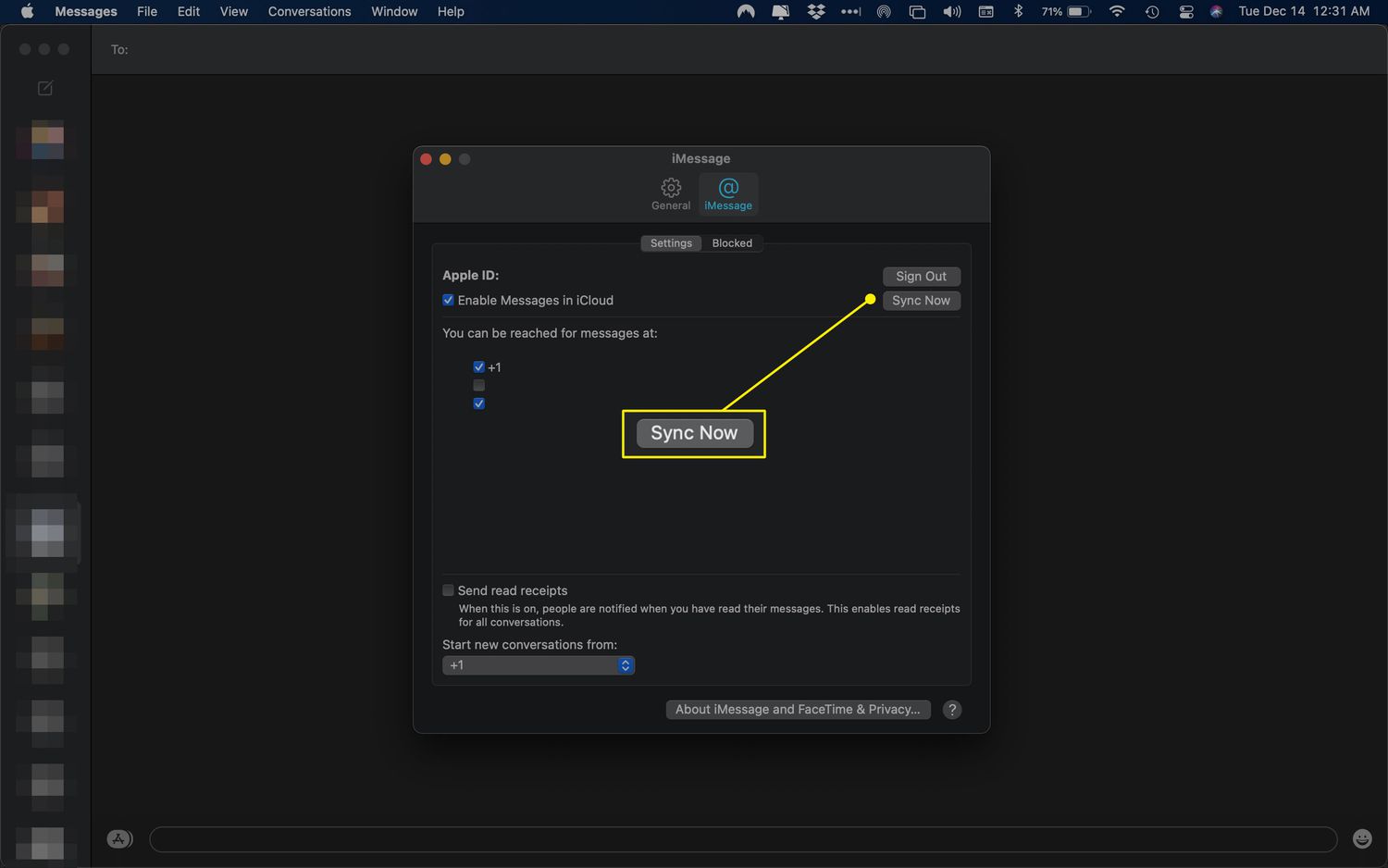Click the compose new message icon
Viewport: 1388px width, 868px height.
point(44,88)
